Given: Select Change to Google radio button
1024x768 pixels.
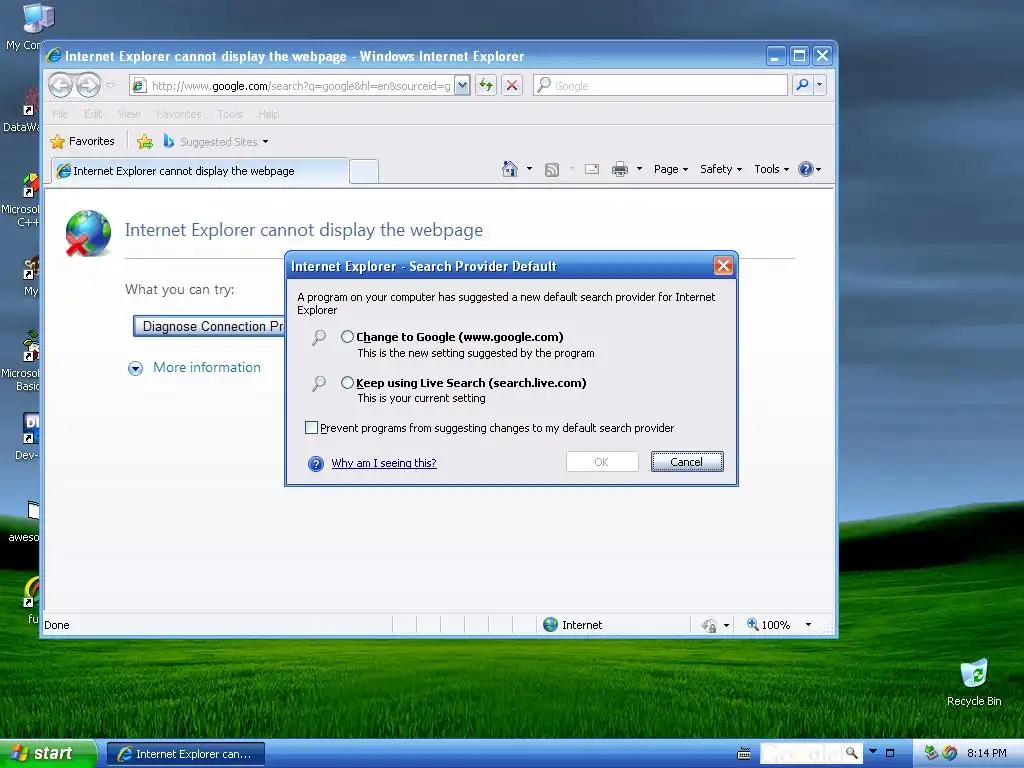Looking at the screenshot, I should [x=347, y=337].
